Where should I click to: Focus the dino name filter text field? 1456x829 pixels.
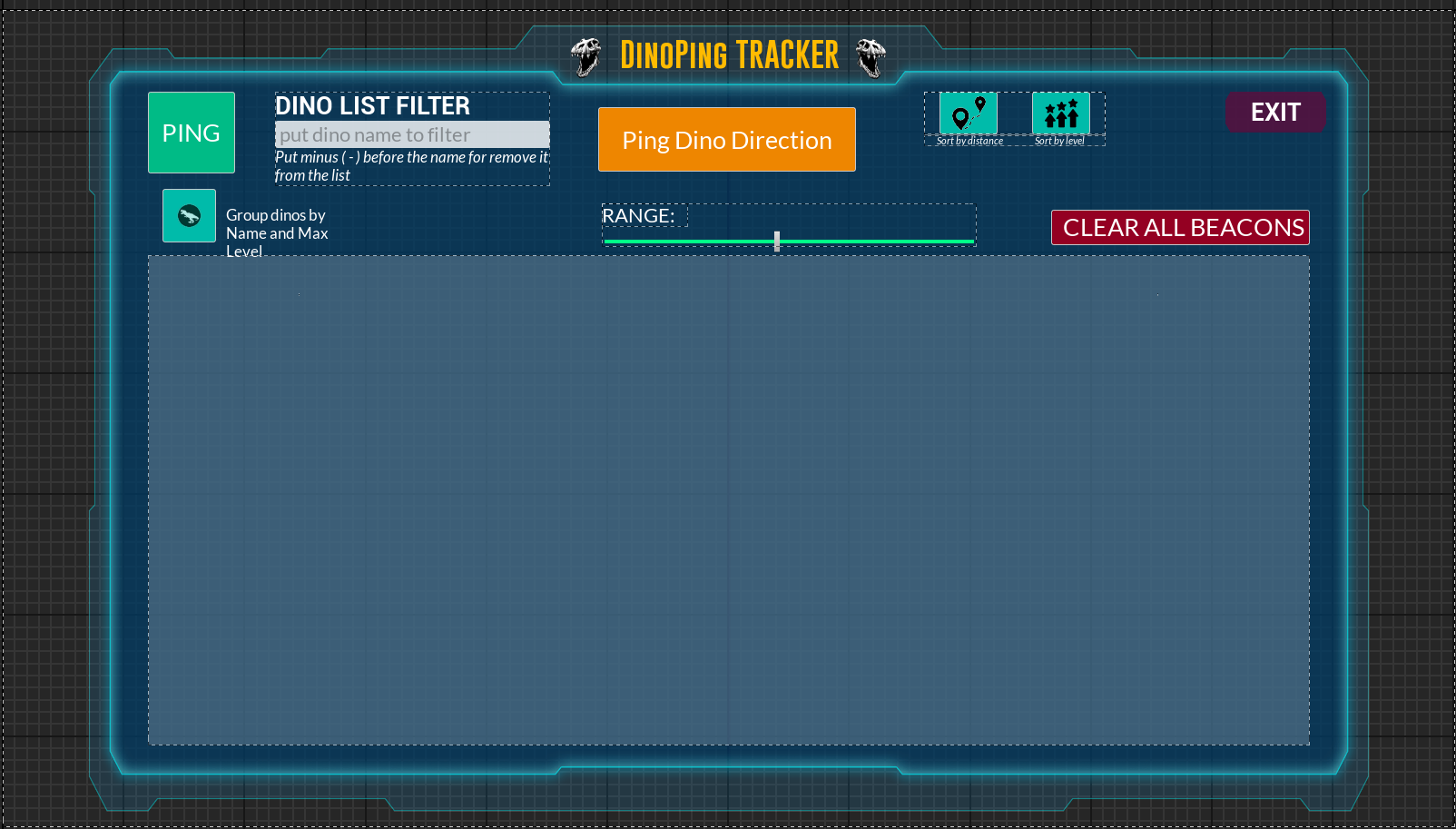click(x=412, y=135)
